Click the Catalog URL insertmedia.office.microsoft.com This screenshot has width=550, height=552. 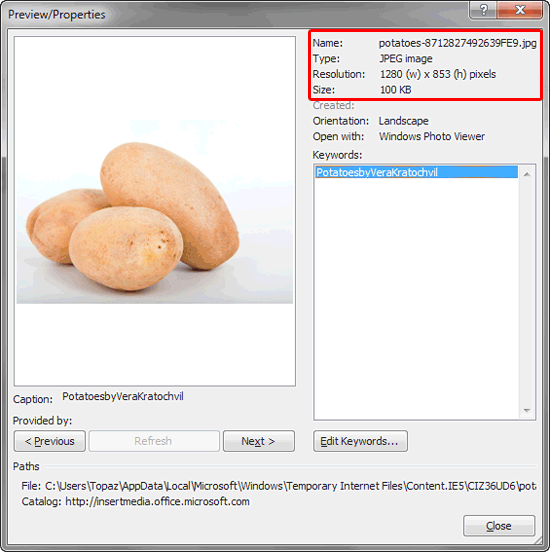click(x=157, y=501)
